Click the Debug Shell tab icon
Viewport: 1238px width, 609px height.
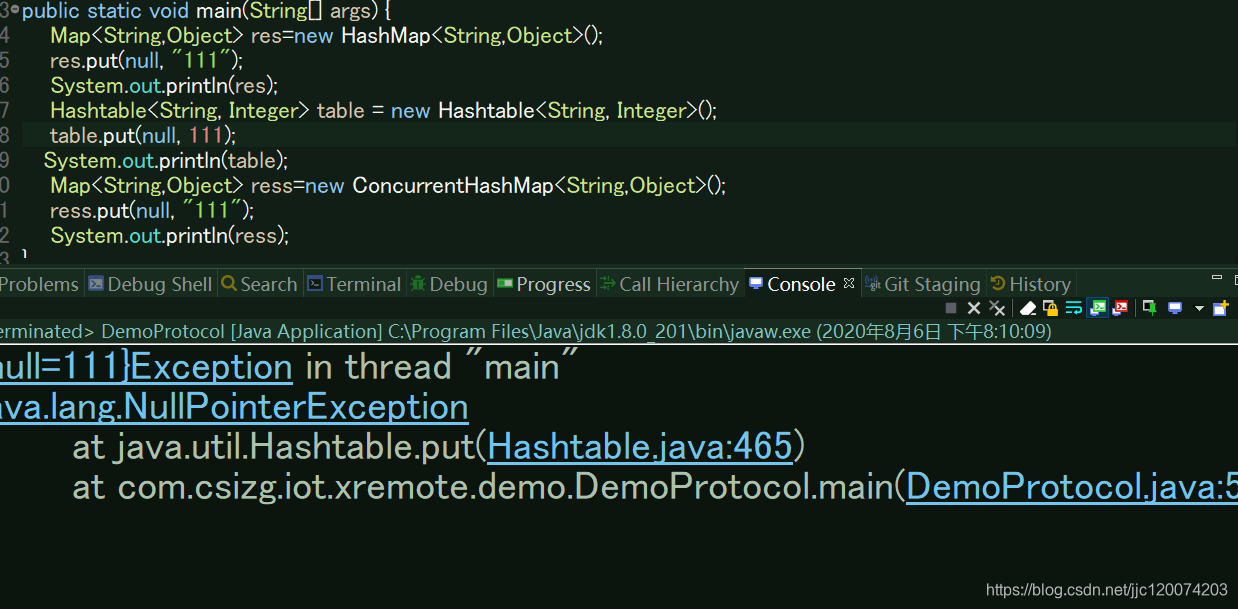click(x=96, y=284)
